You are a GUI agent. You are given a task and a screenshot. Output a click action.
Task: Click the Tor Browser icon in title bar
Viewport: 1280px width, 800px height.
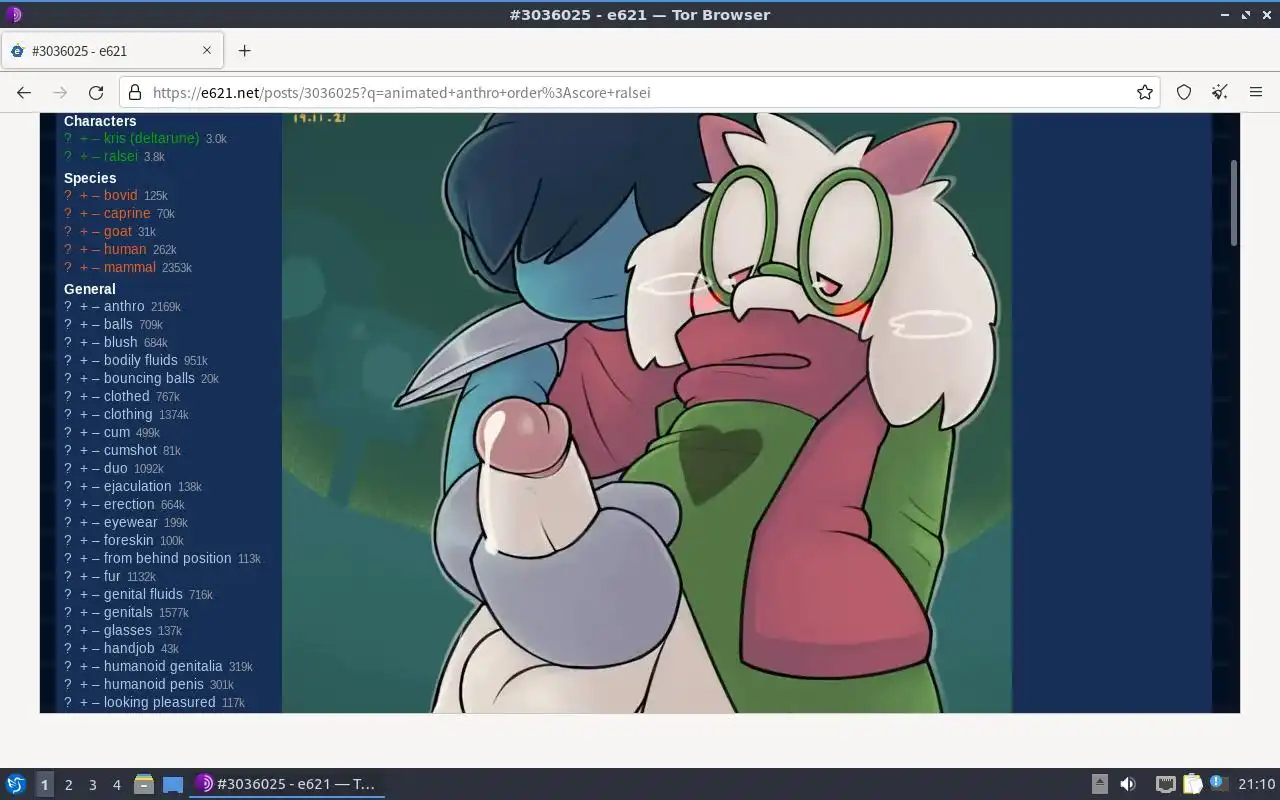14,14
